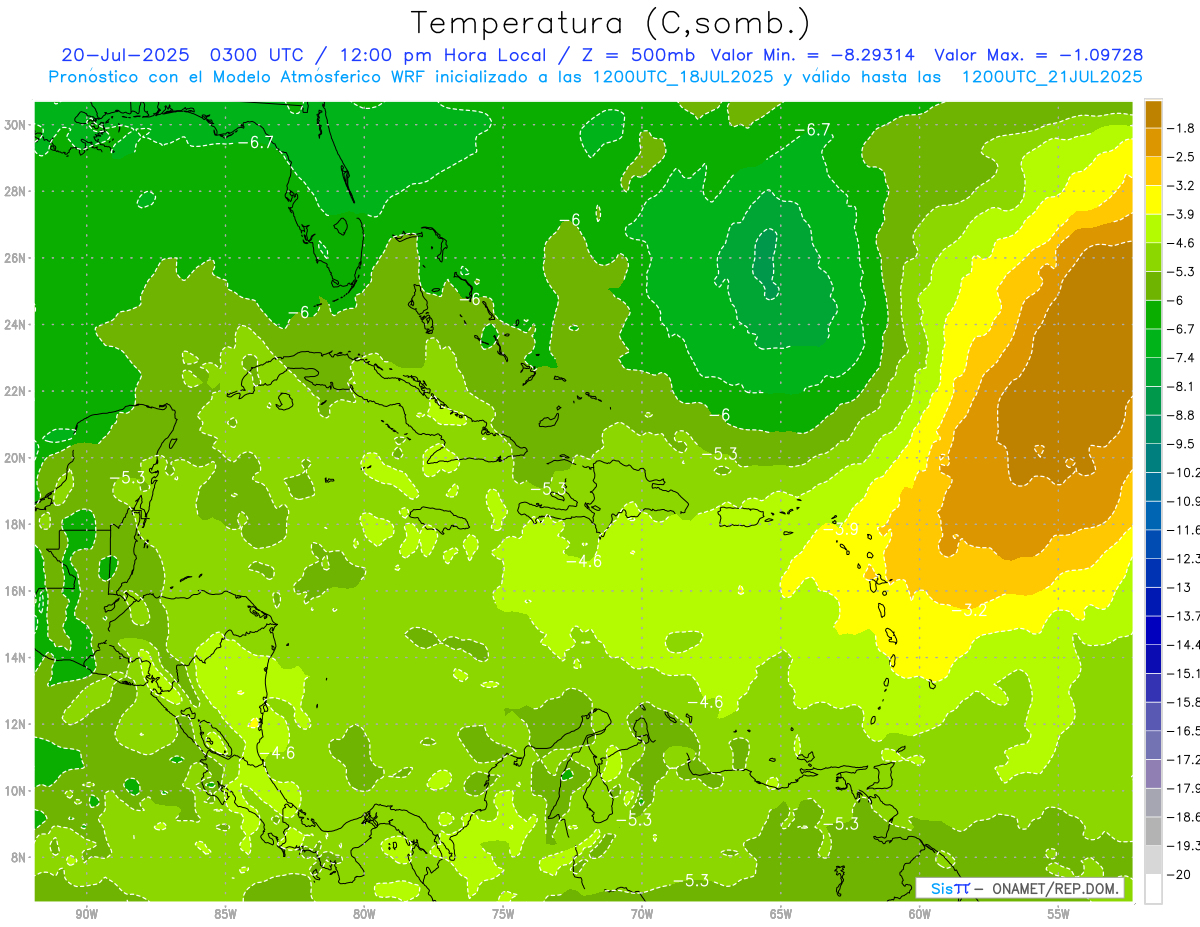Click the brown swatch above -1.8 in colorbar
The width and height of the screenshot is (1200, 927).
[1153, 114]
